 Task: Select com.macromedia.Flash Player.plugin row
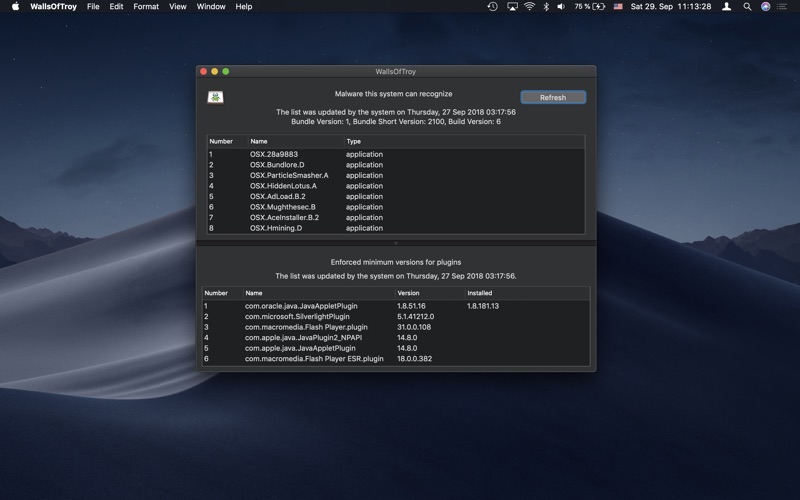396,327
